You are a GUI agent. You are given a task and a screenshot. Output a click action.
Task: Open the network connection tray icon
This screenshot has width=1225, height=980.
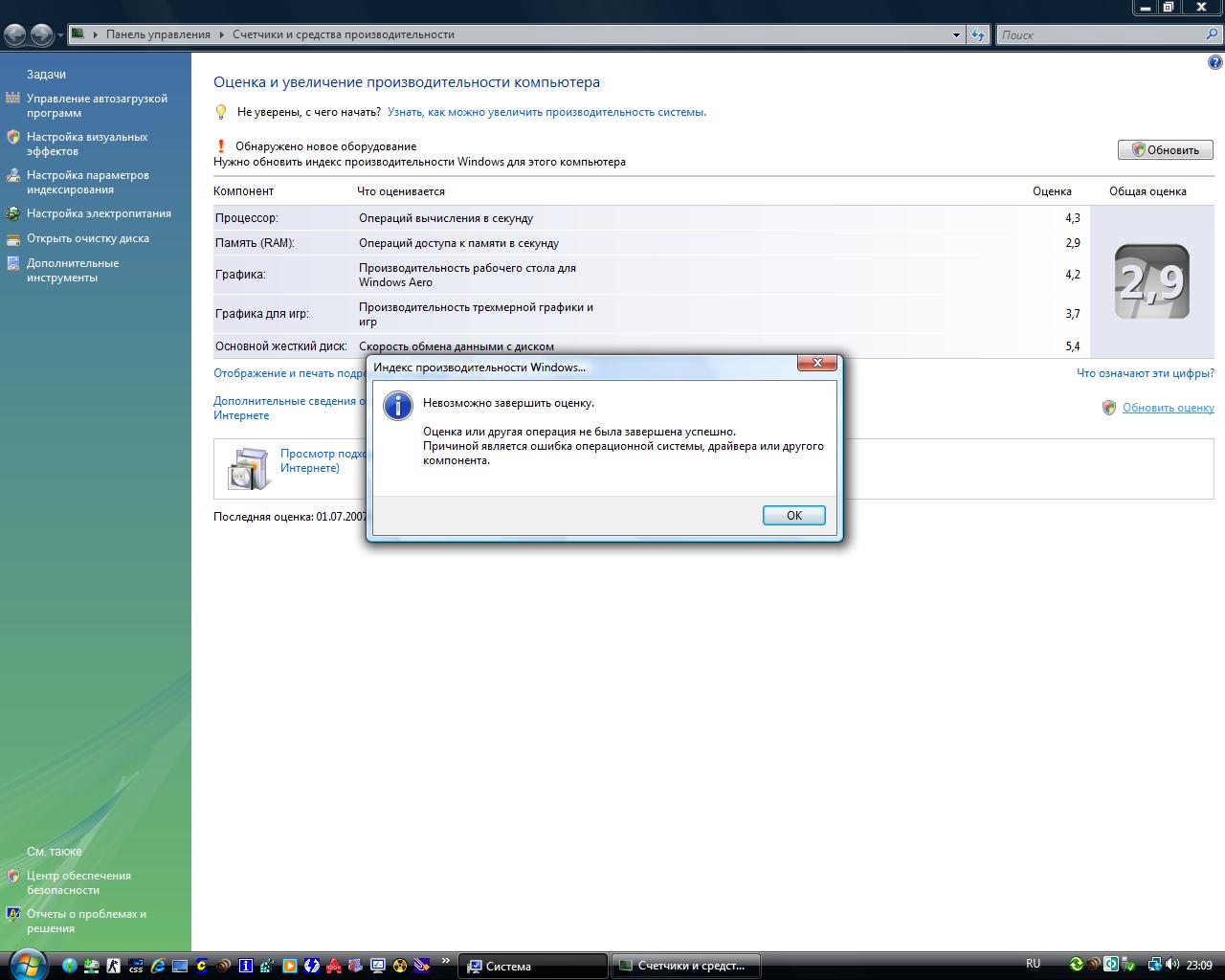1154,965
